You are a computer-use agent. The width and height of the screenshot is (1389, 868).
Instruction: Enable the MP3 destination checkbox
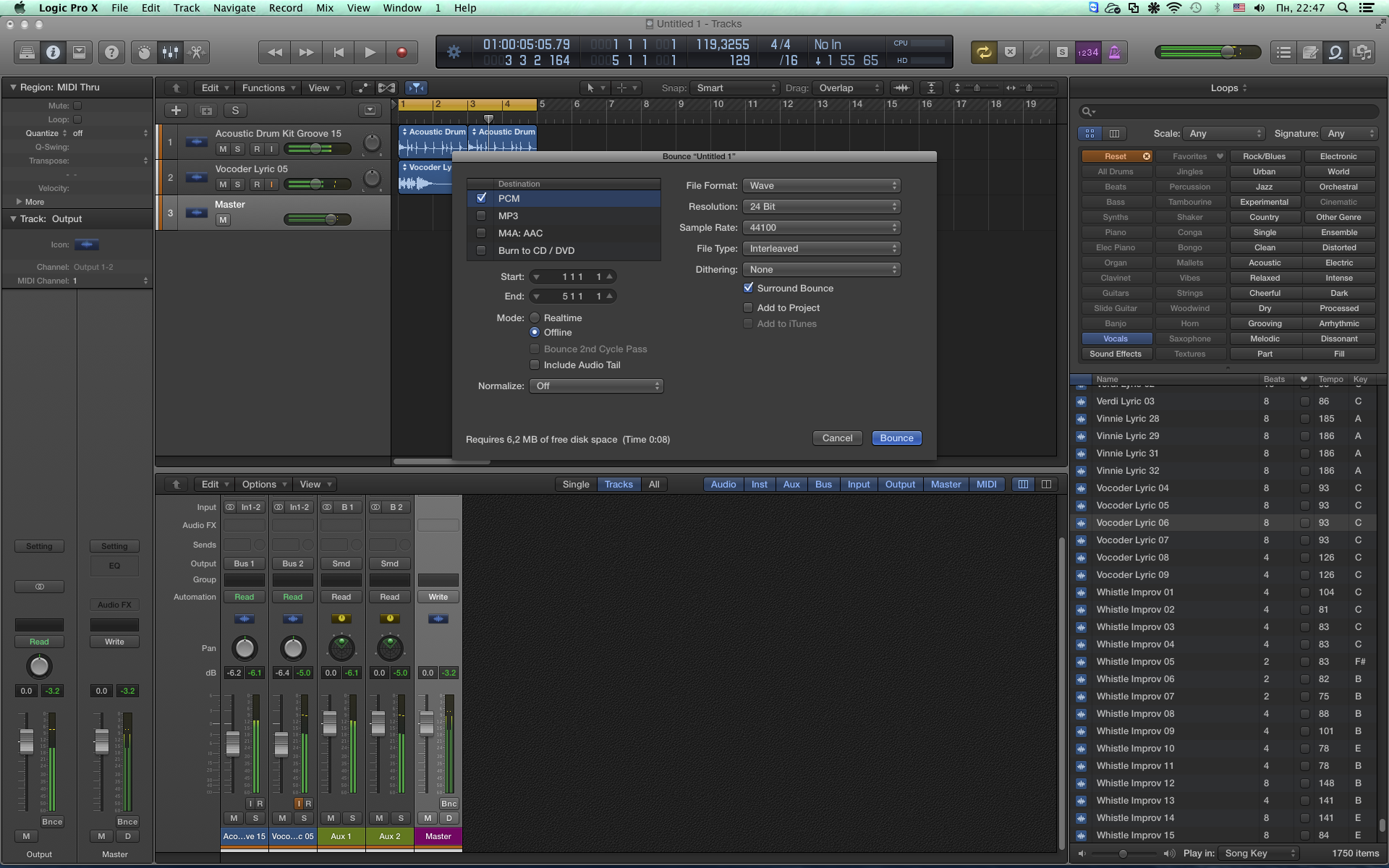click(481, 216)
